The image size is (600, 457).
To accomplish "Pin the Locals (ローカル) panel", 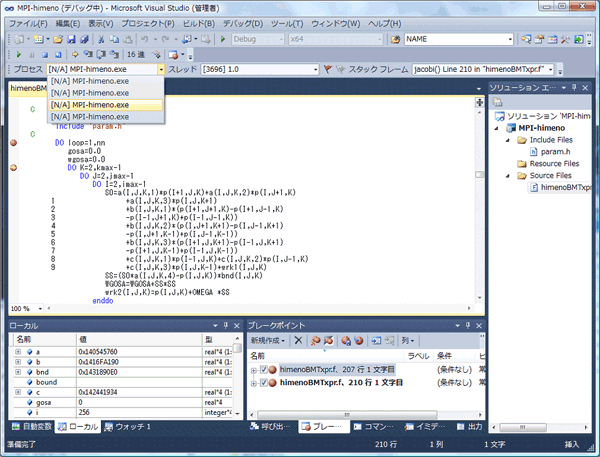I will tap(226, 325).
